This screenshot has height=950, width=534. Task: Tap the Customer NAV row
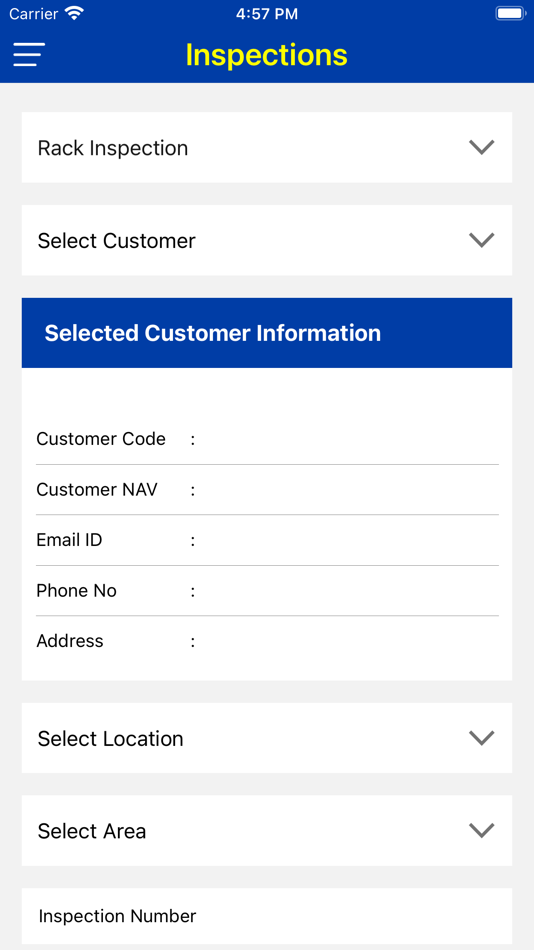click(x=267, y=490)
